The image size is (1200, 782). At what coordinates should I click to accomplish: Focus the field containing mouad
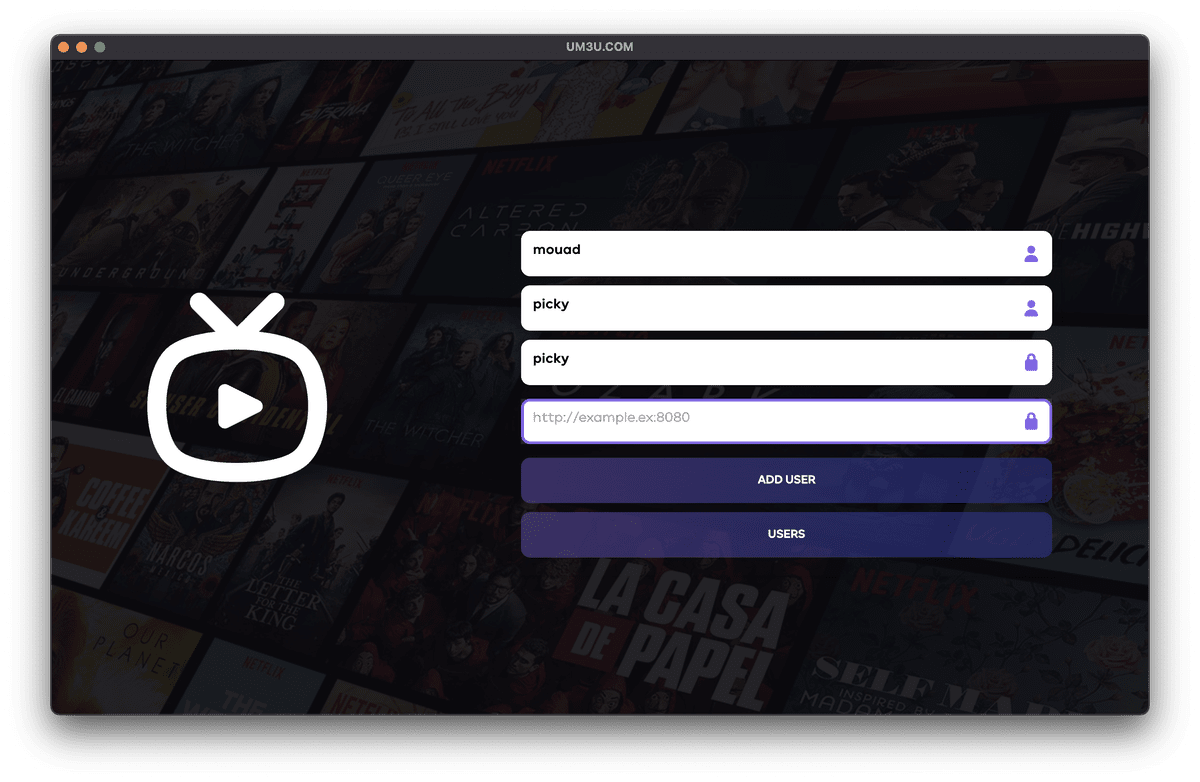(x=786, y=254)
